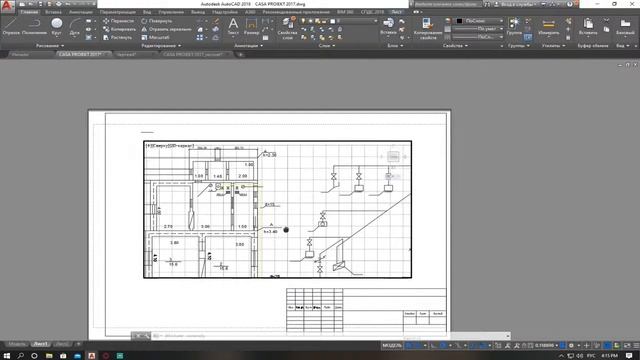Select the Text (Текст) annotation tool

(x=233, y=26)
